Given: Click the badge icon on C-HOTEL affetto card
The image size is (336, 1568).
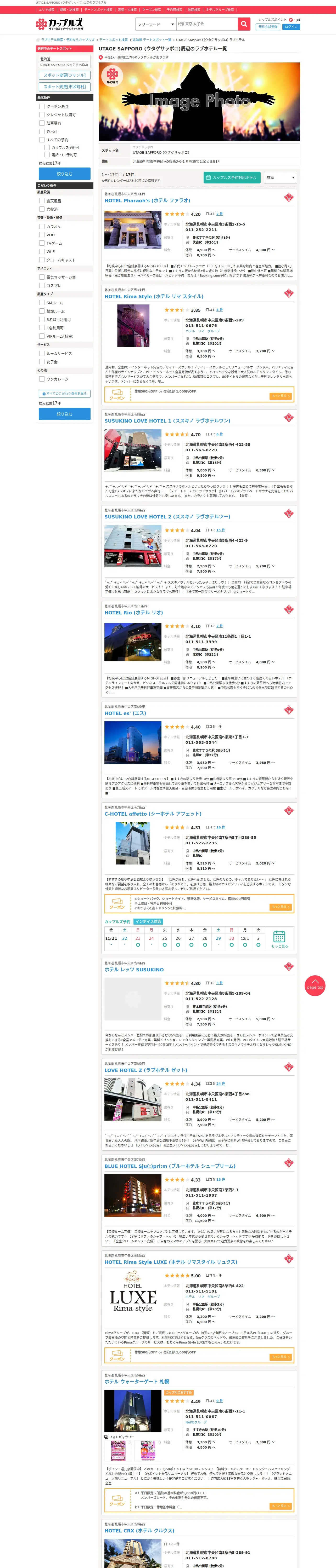Looking at the screenshot, I should [289, 811].
